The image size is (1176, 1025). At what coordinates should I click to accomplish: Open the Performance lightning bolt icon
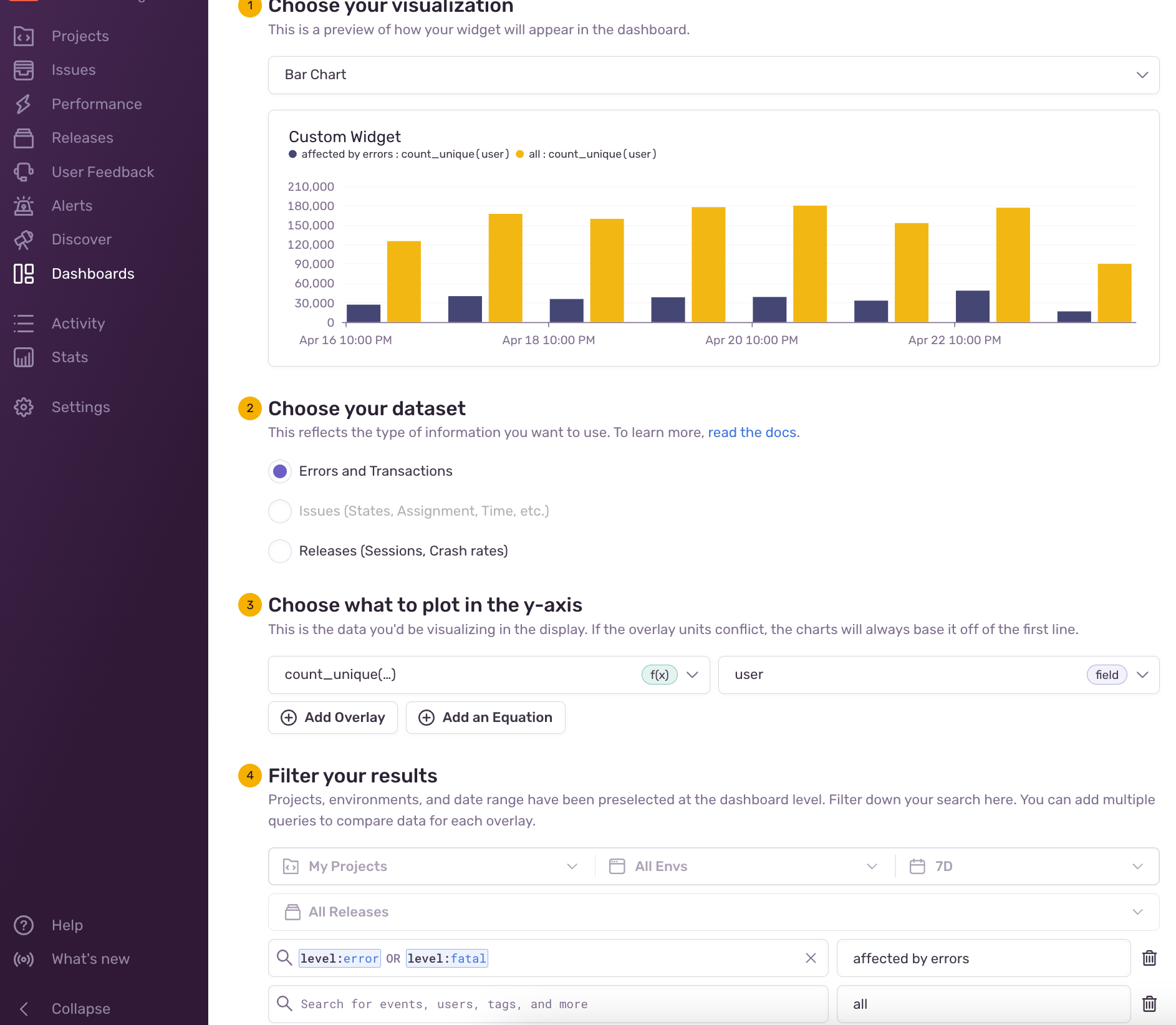tap(24, 104)
